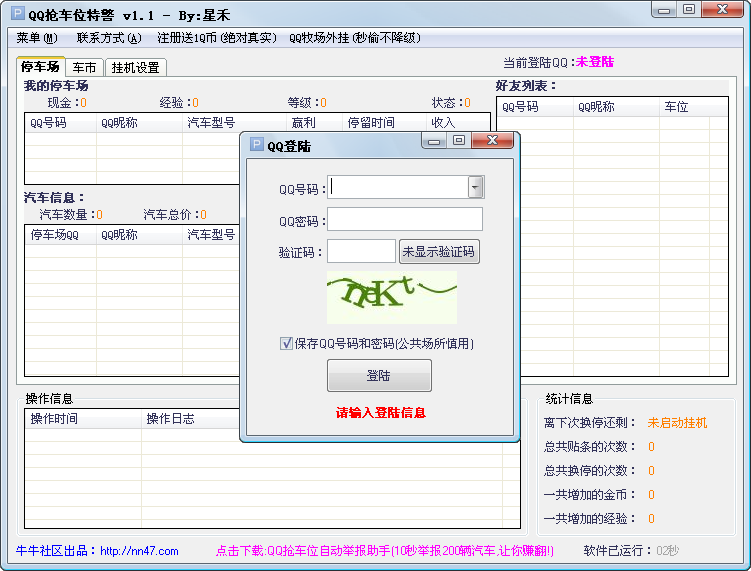This screenshot has height=571, width=751.
Task: Close the QQ登陆 dialog
Action: point(492,140)
